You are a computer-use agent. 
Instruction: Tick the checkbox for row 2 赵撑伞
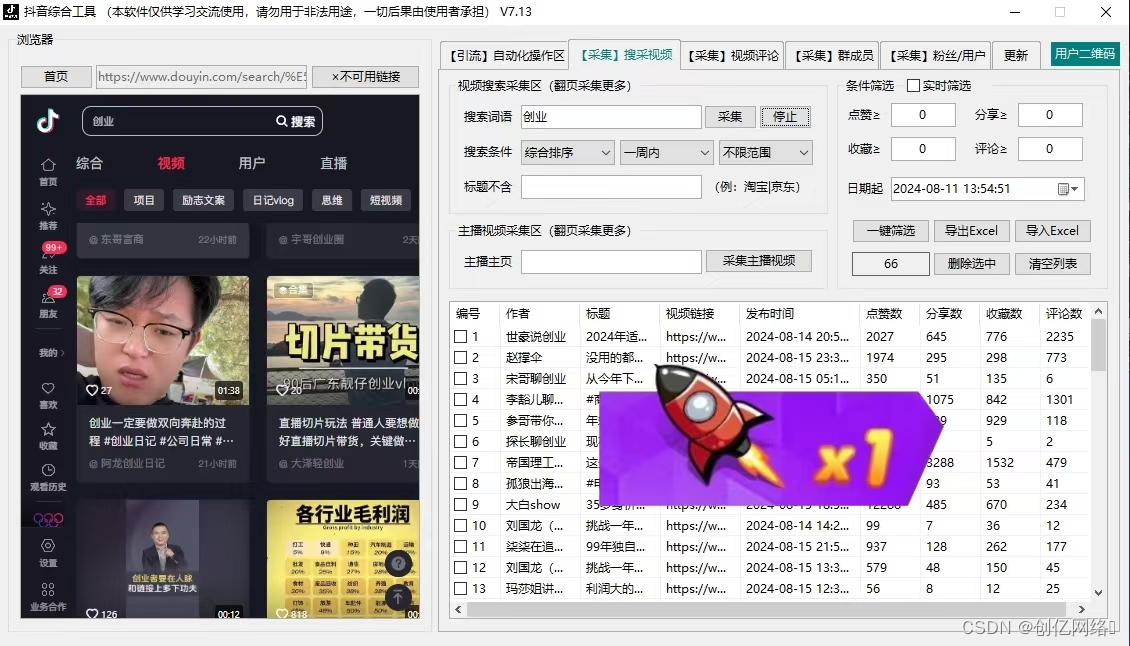point(461,358)
